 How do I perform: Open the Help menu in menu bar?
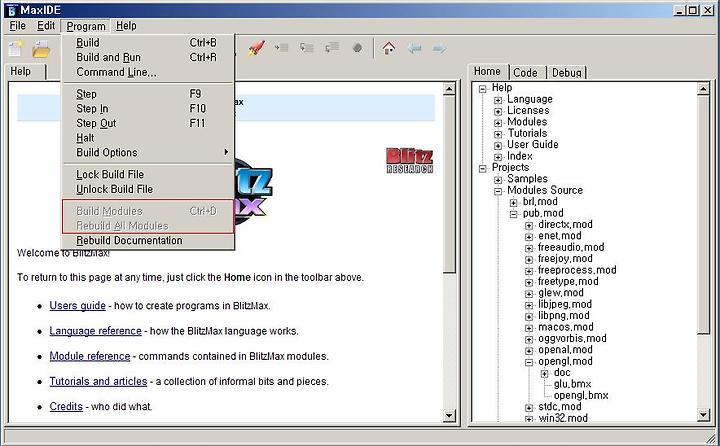coord(126,26)
